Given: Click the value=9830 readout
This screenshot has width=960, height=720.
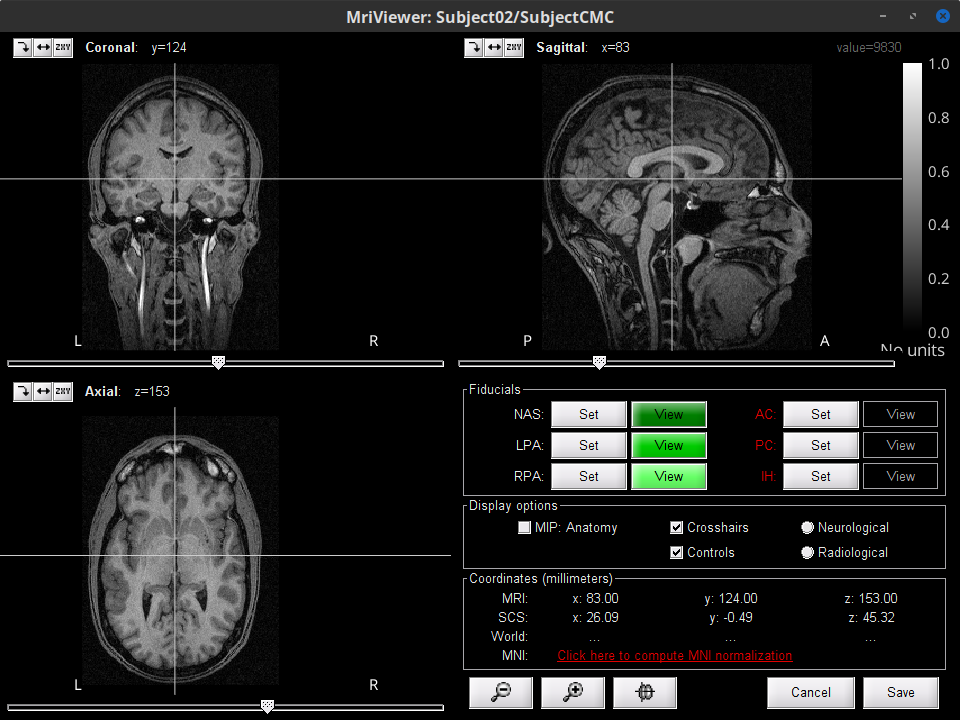Looking at the screenshot, I should pyautogui.click(x=869, y=48).
